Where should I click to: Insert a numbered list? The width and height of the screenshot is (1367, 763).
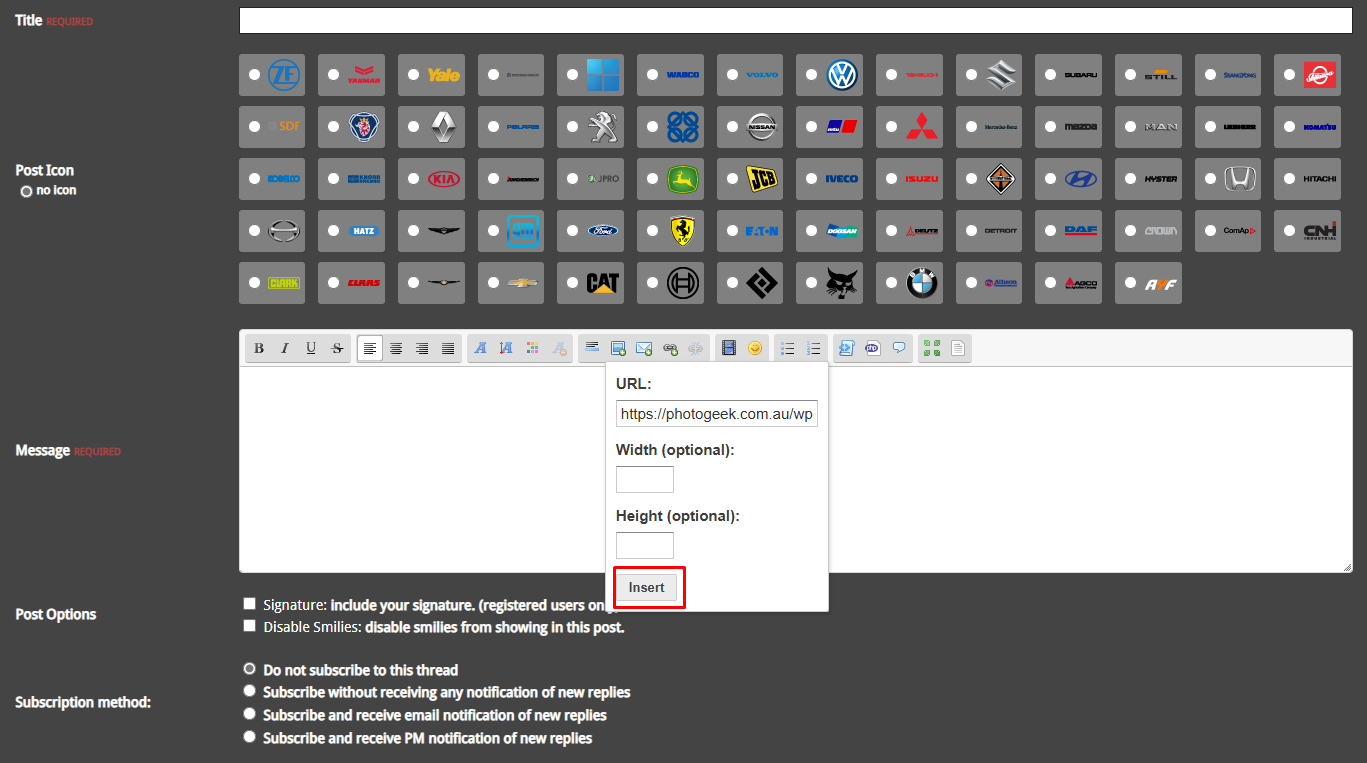click(814, 348)
